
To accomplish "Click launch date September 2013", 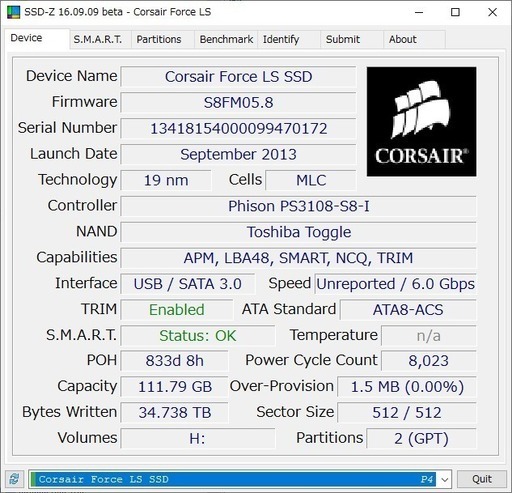I will coord(238,154).
